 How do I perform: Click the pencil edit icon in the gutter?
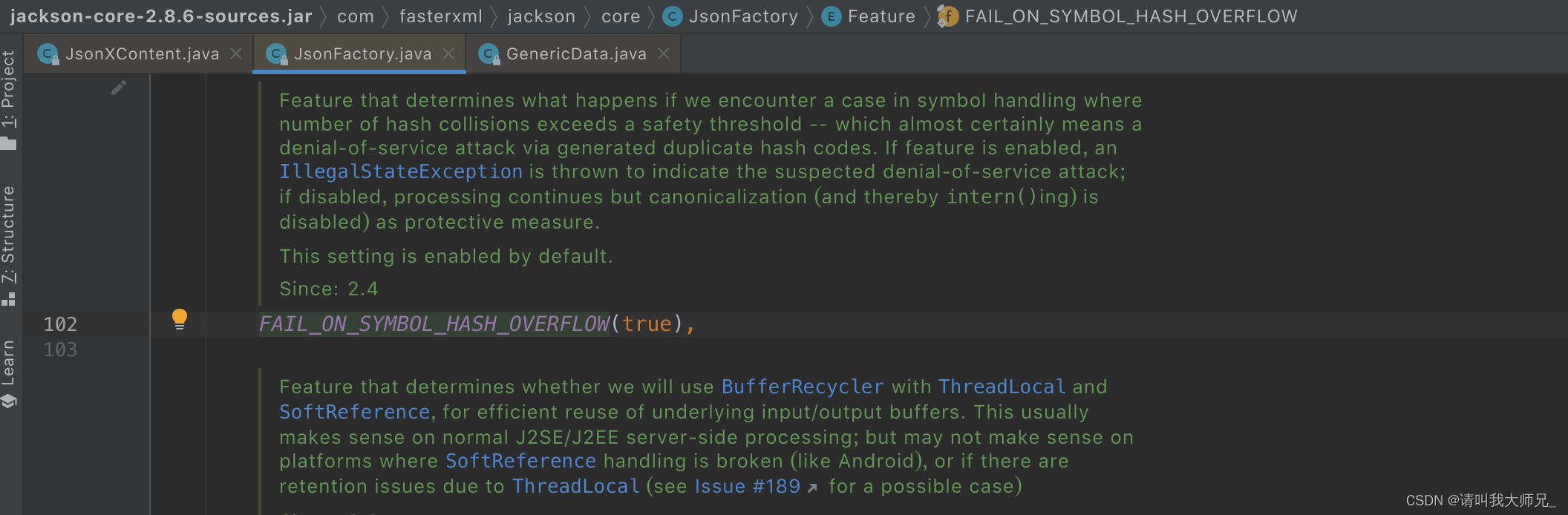click(119, 88)
